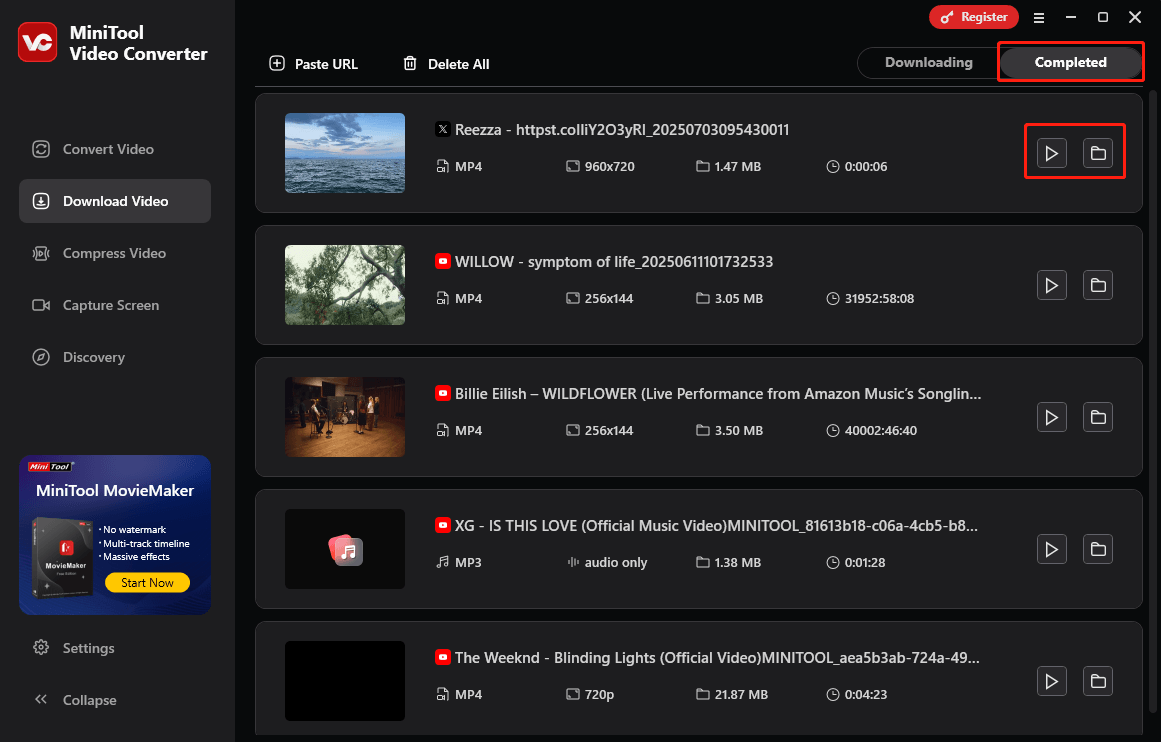Viewport: 1161px width, 742px height.
Task: Click Start Now in MovieMaker ad
Action: coord(147,583)
